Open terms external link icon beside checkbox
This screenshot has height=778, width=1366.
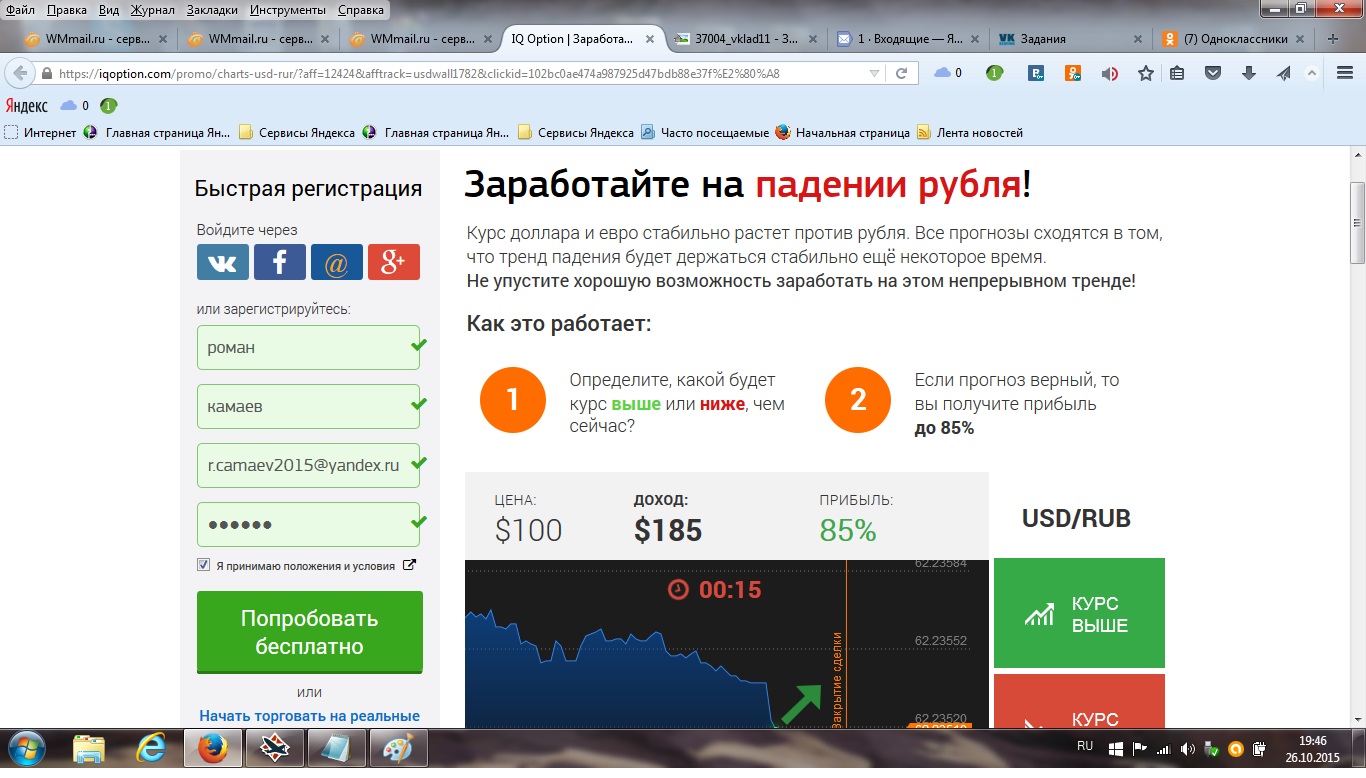pyautogui.click(x=409, y=565)
